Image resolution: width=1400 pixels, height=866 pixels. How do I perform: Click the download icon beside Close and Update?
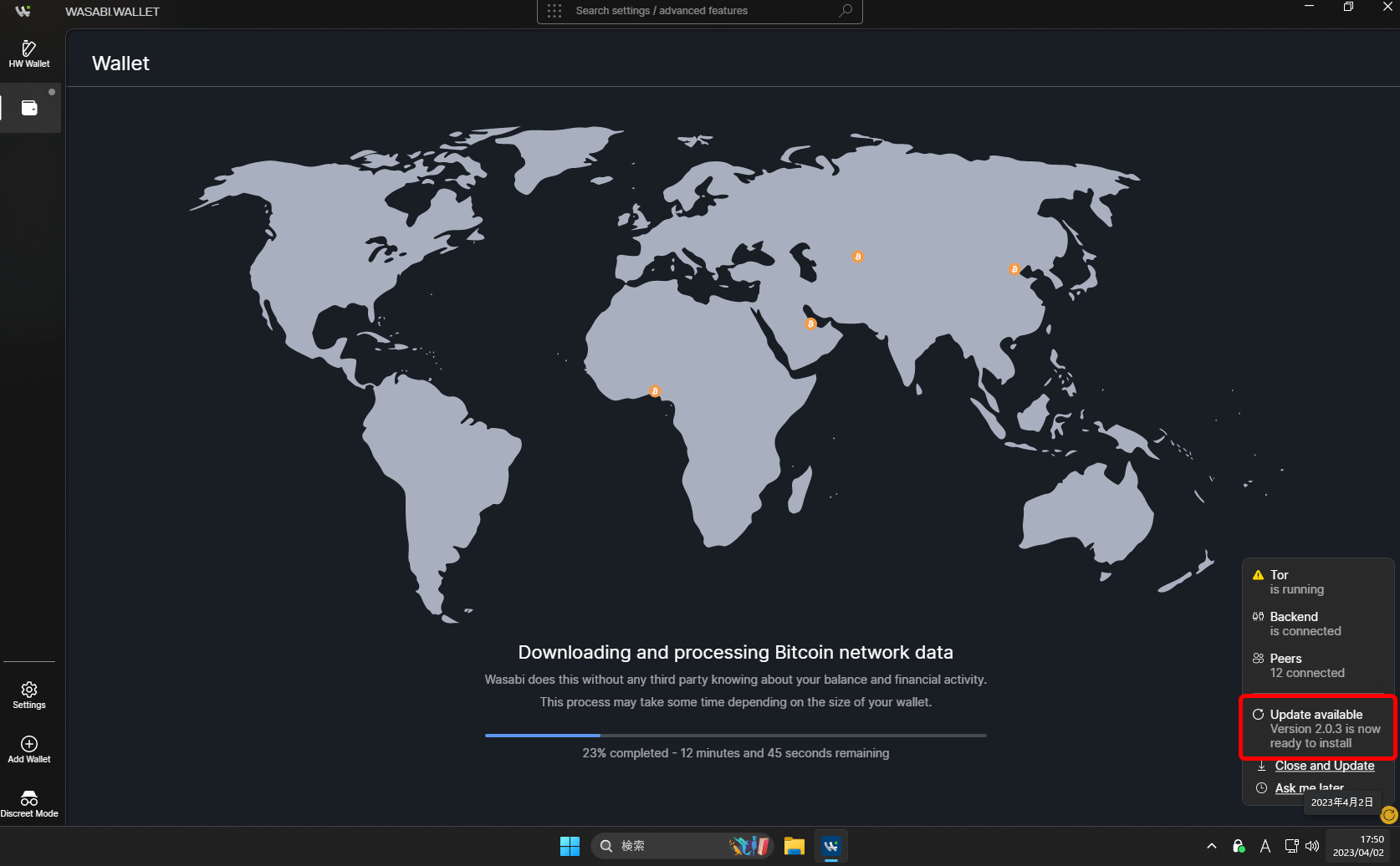[1261, 766]
